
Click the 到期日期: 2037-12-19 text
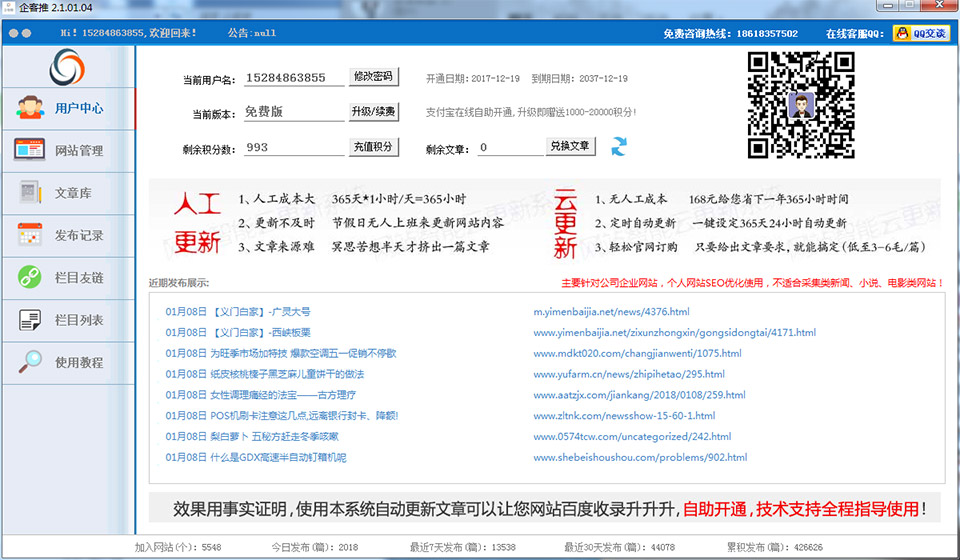[579, 78]
